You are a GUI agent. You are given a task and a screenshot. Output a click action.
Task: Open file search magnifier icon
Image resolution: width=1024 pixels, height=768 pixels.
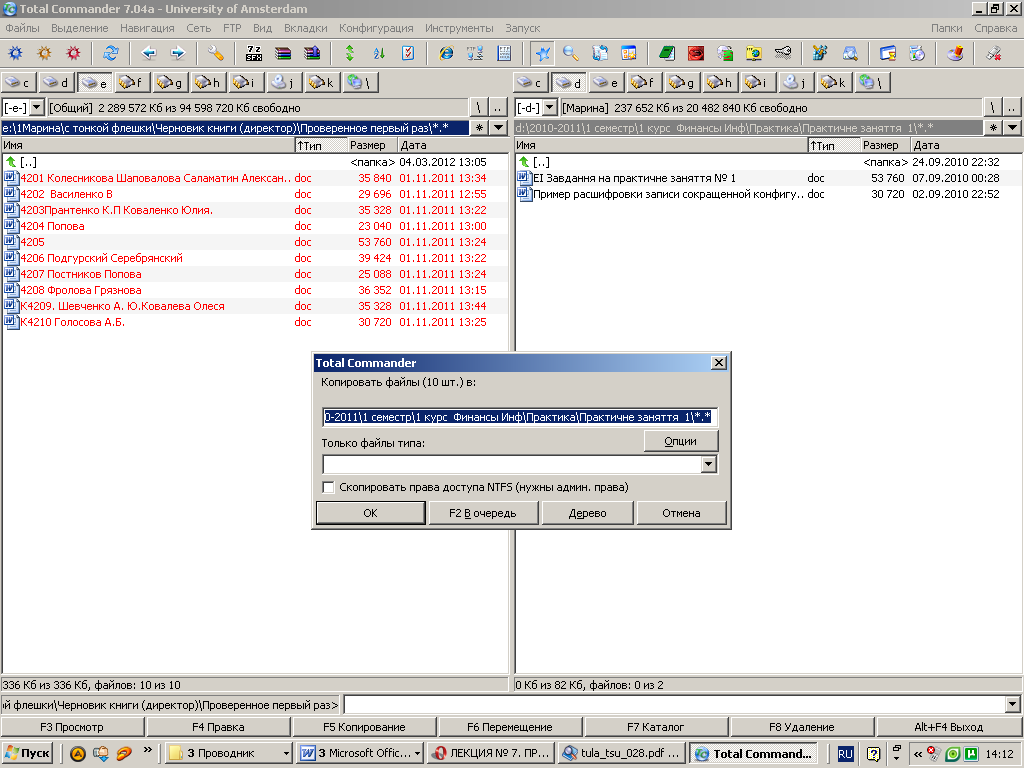click(571, 54)
